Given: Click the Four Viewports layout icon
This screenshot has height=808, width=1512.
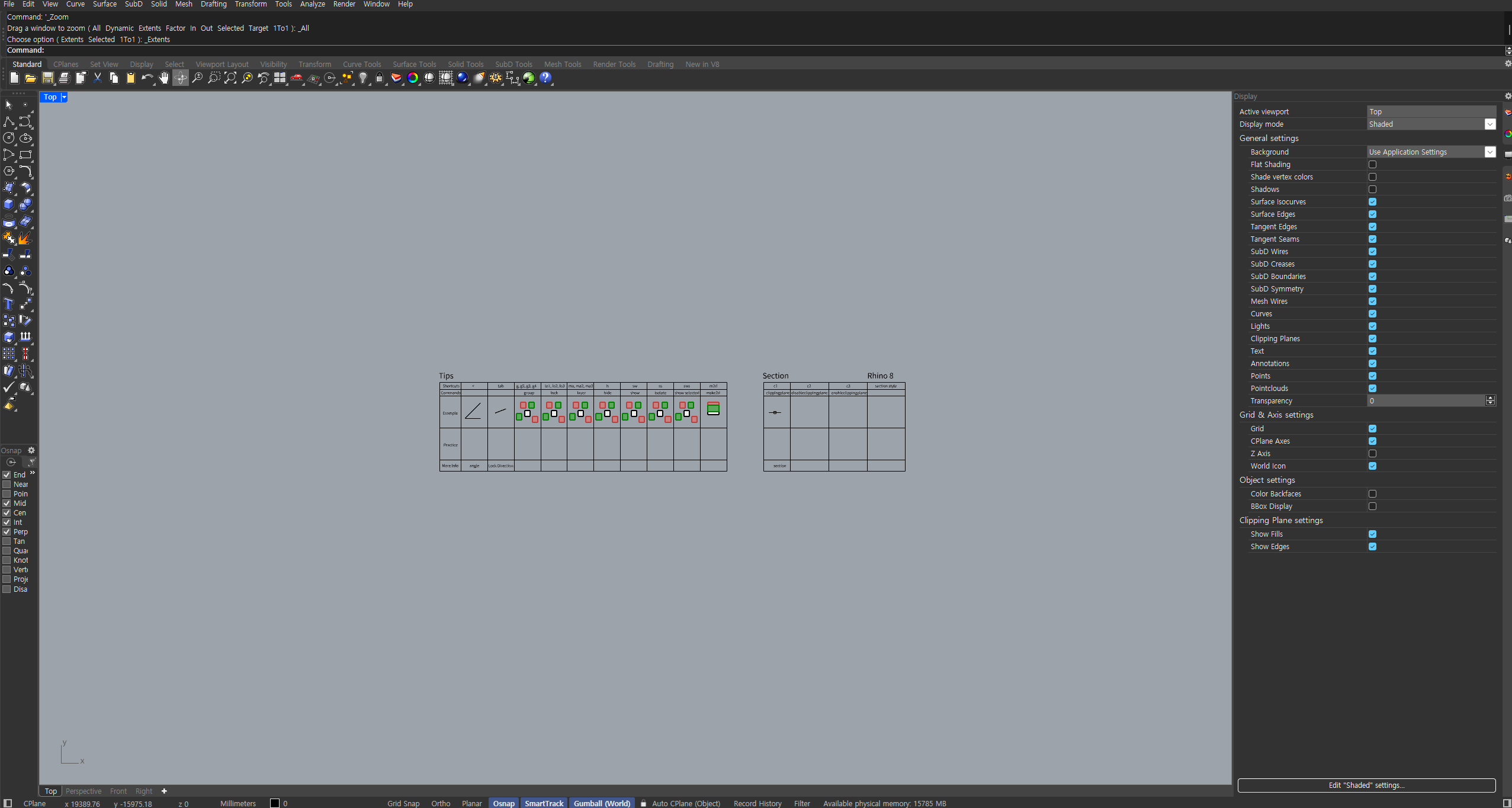Looking at the screenshot, I should [x=280, y=78].
